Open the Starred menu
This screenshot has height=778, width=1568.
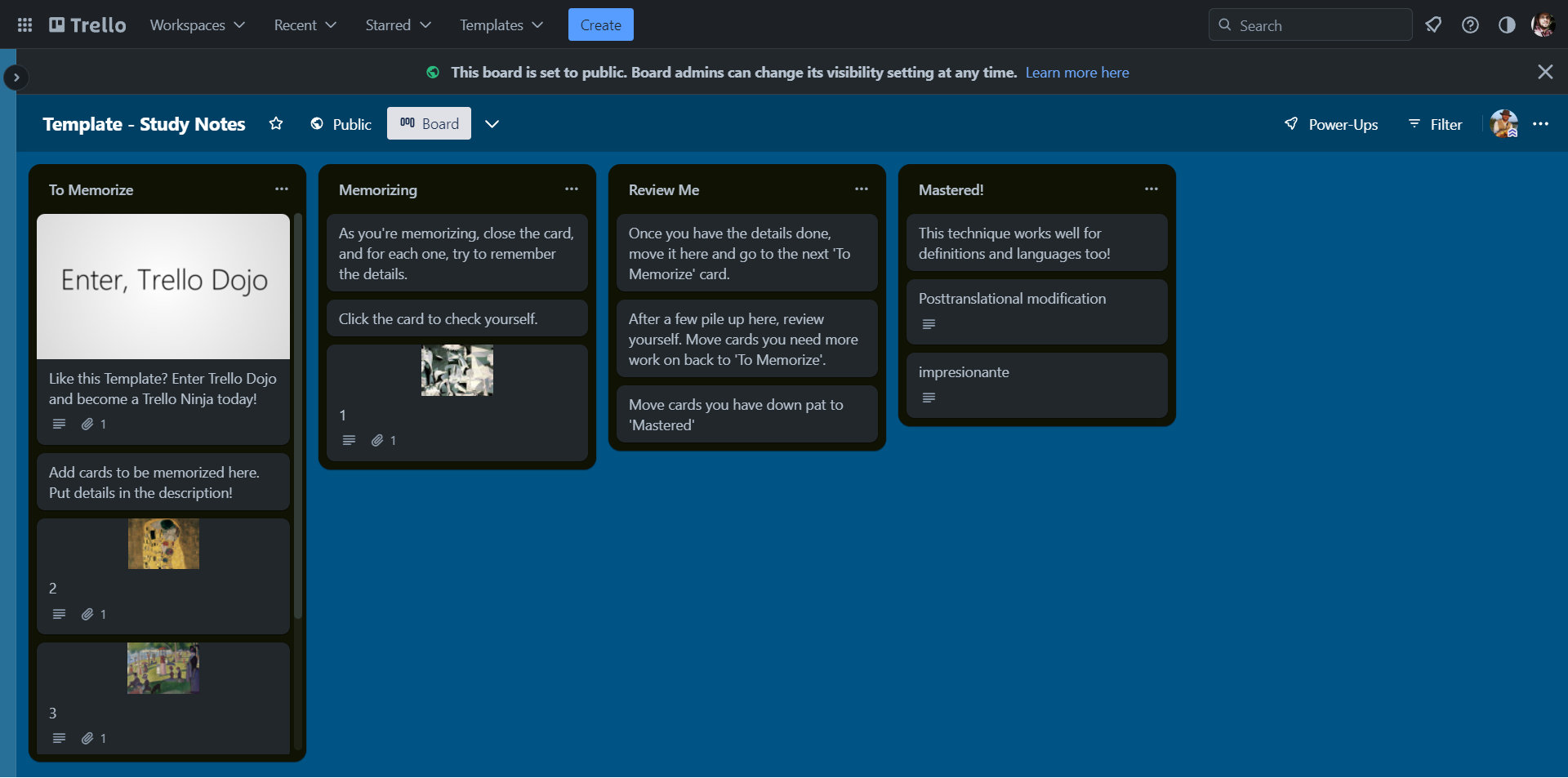coord(398,25)
